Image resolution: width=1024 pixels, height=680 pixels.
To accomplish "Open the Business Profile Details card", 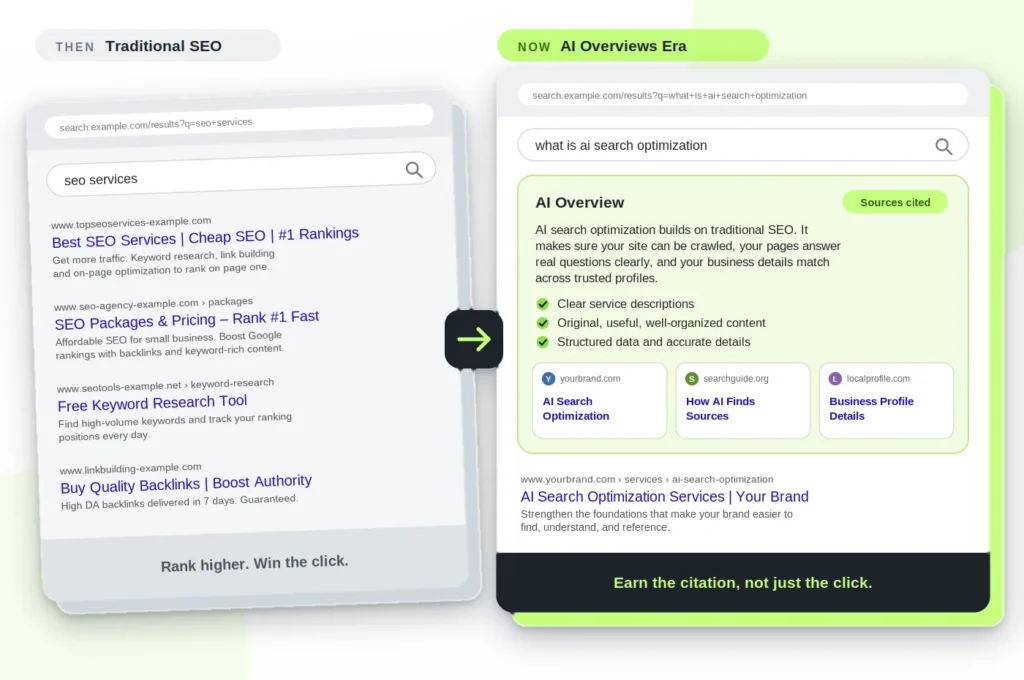I will pyautogui.click(x=886, y=400).
